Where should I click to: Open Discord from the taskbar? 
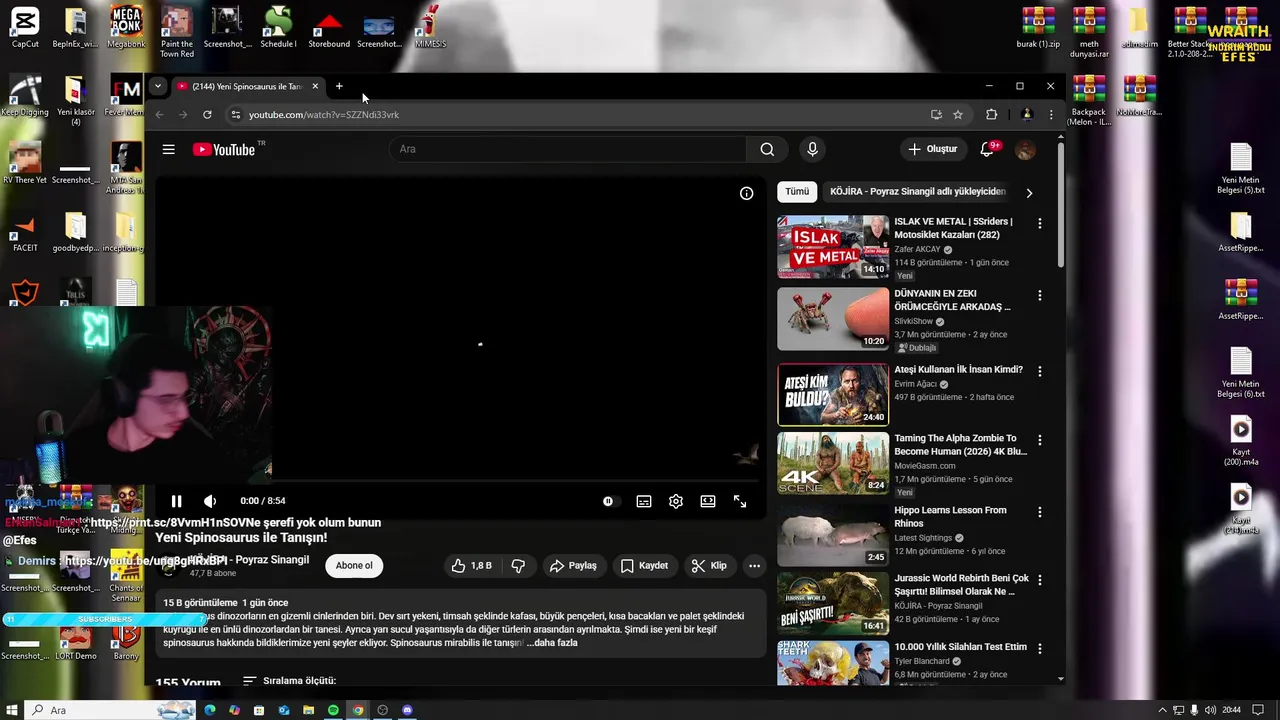pos(407,710)
